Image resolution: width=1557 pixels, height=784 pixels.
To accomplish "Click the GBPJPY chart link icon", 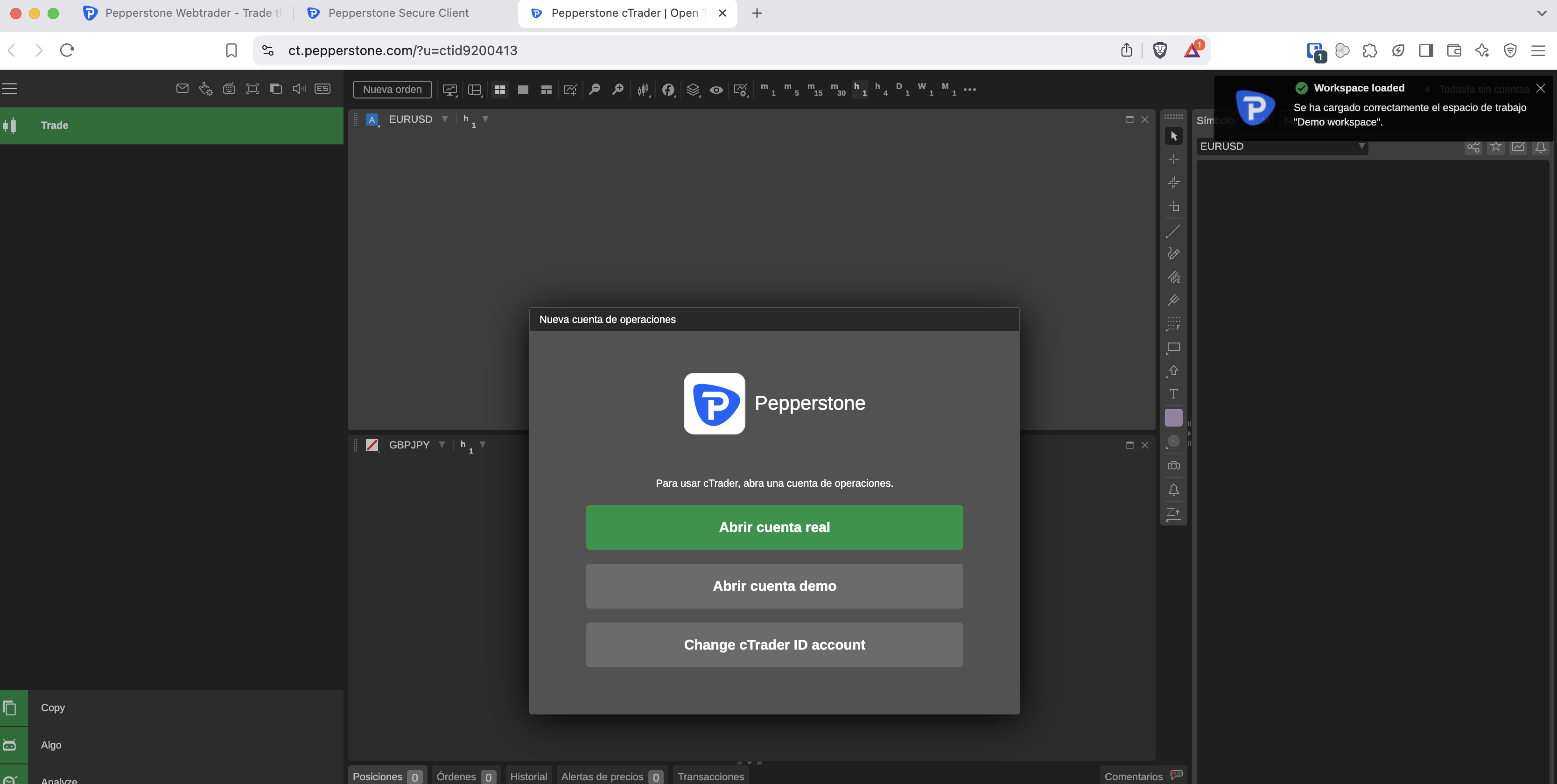I will [x=372, y=446].
